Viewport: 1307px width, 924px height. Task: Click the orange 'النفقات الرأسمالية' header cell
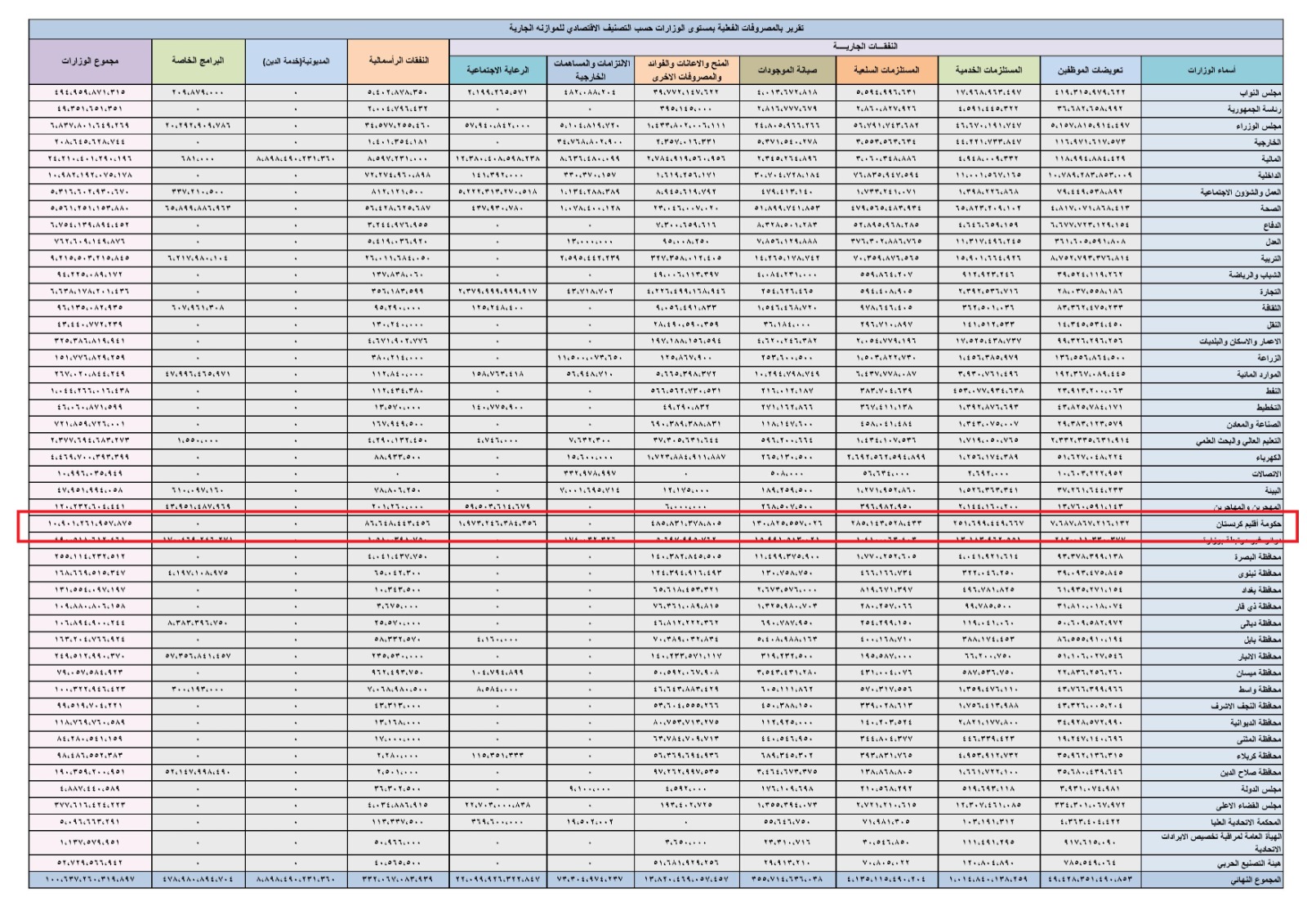click(398, 61)
